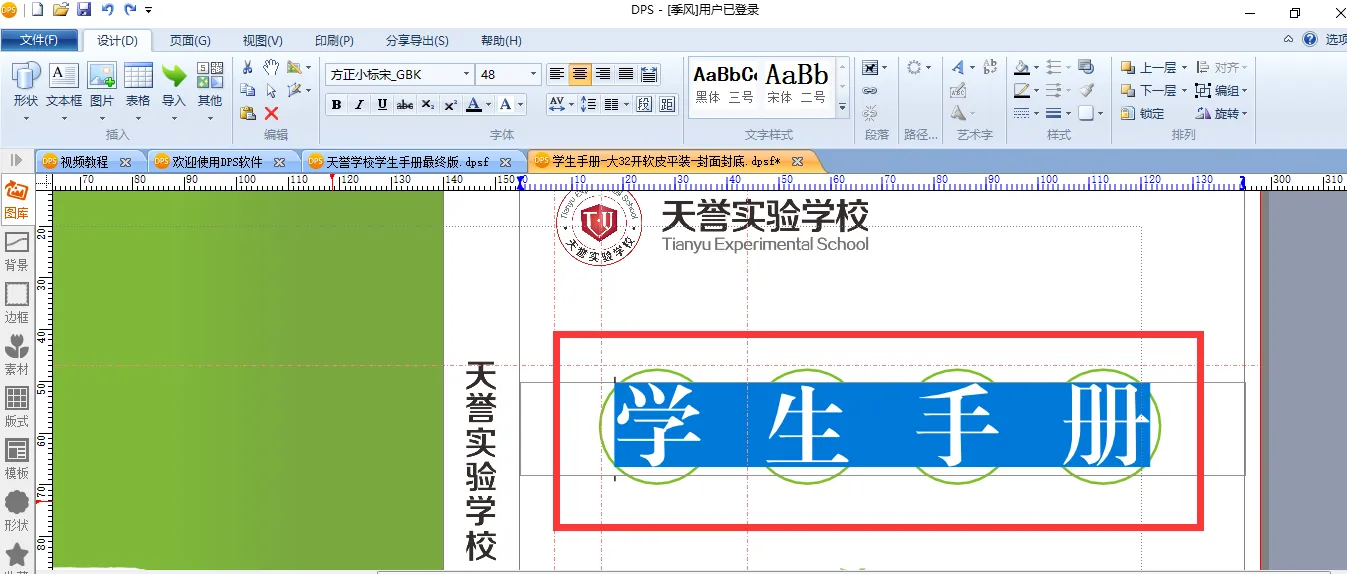Expand the 旋转 rotate dropdown
The height and width of the screenshot is (574, 1347).
1245,113
